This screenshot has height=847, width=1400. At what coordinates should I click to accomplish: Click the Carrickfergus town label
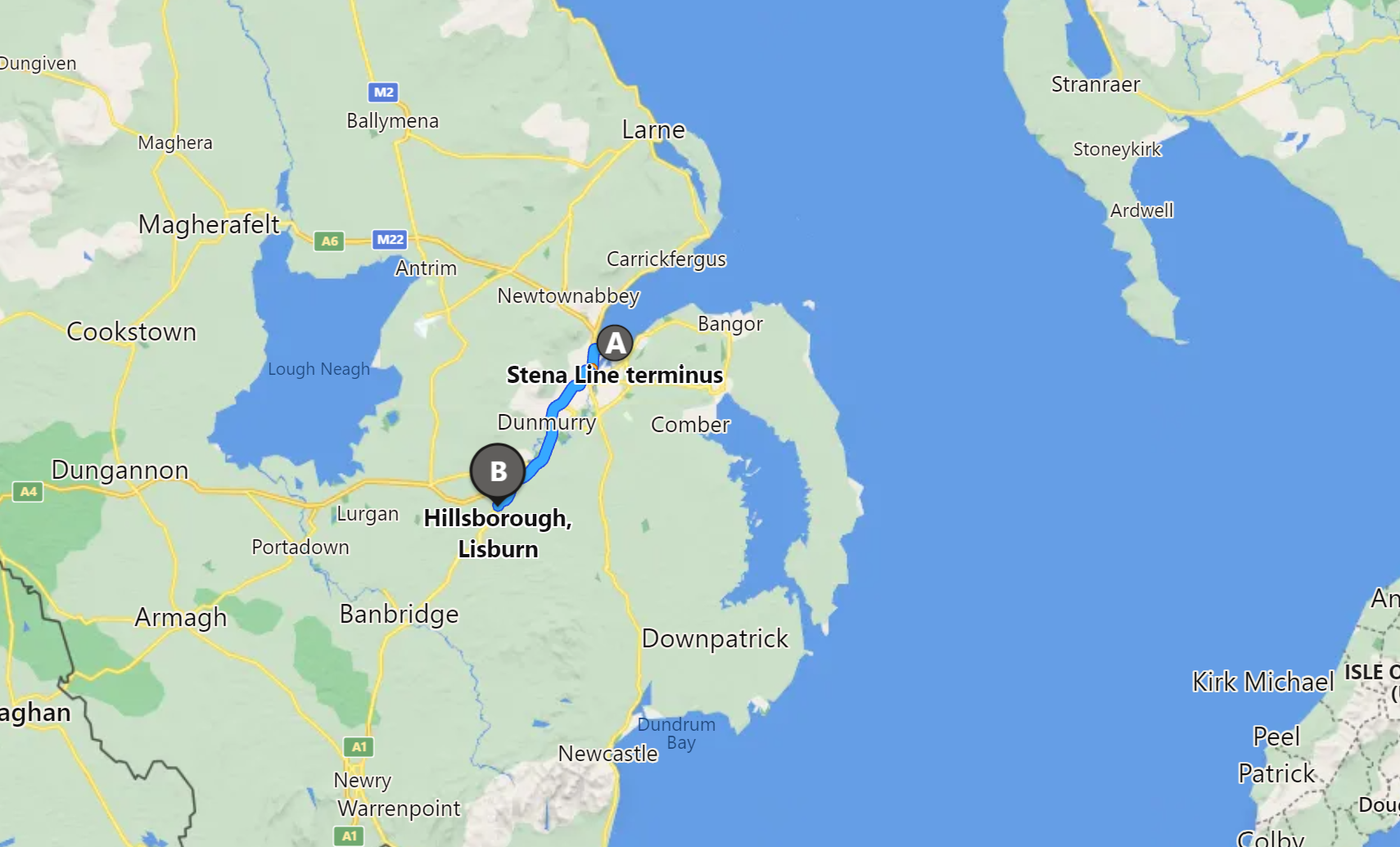(x=666, y=259)
